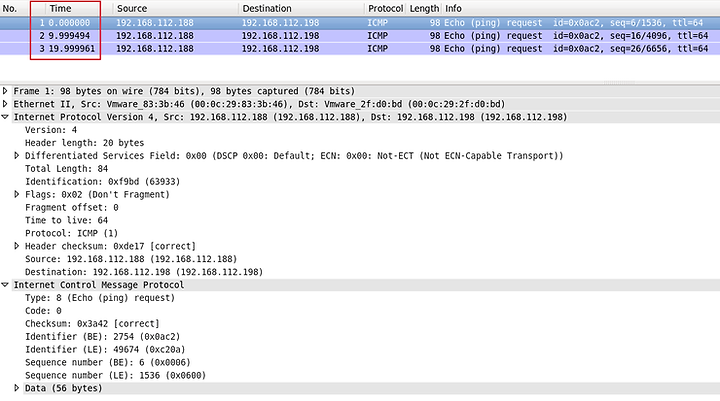Select the Sequence number (LE): 1536 field

click(x=115, y=375)
